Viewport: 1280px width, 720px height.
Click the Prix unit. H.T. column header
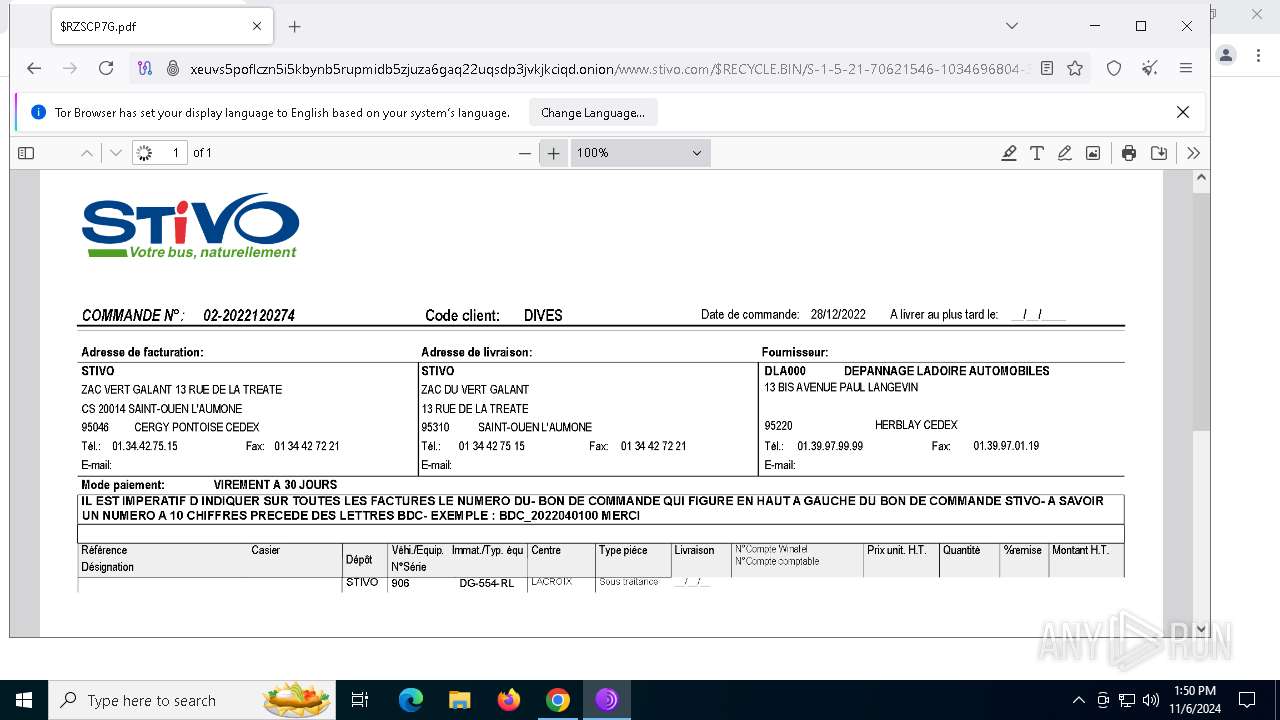click(x=897, y=550)
